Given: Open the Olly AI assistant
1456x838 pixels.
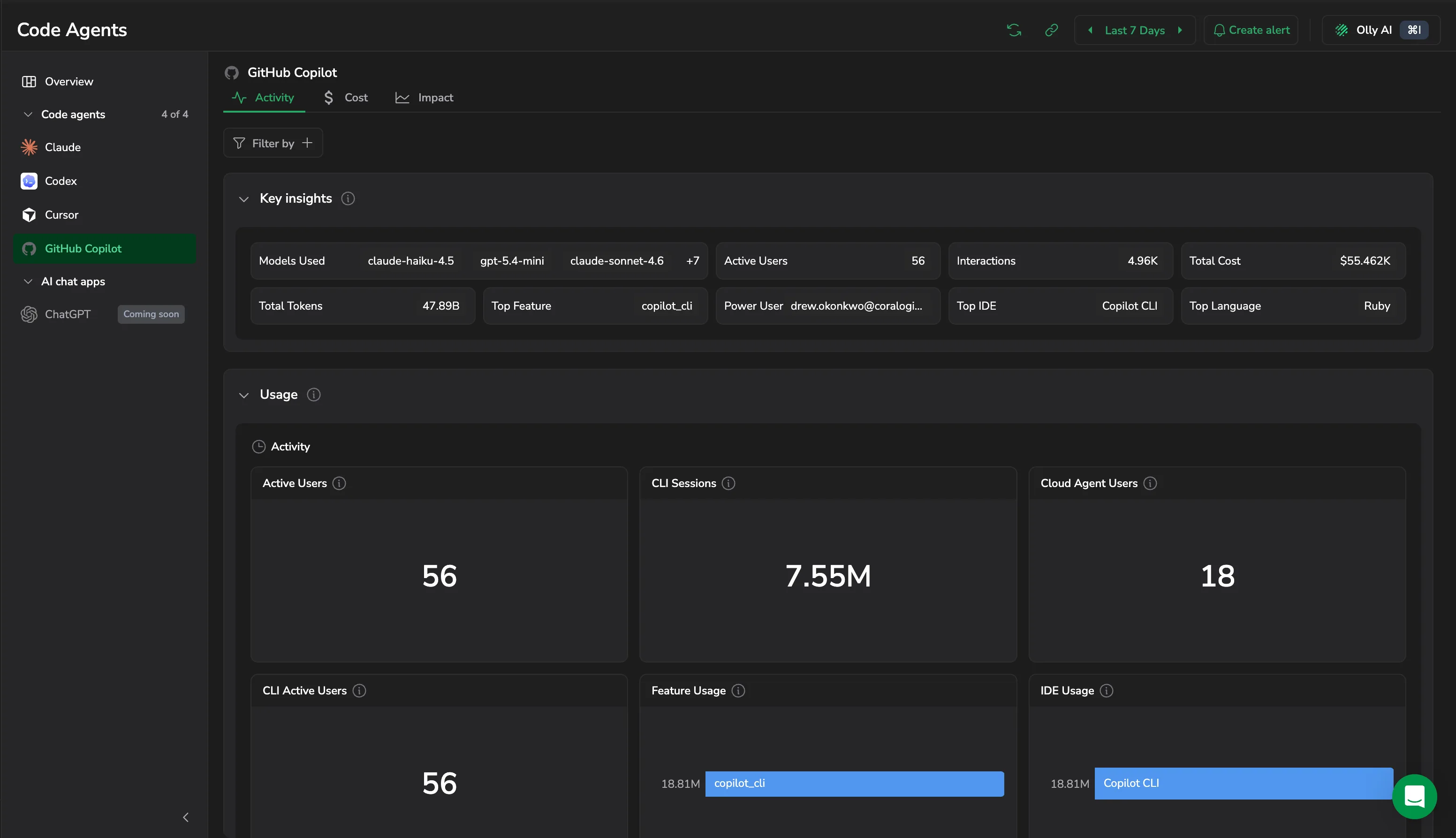Looking at the screenshot, I should 1380,30.
